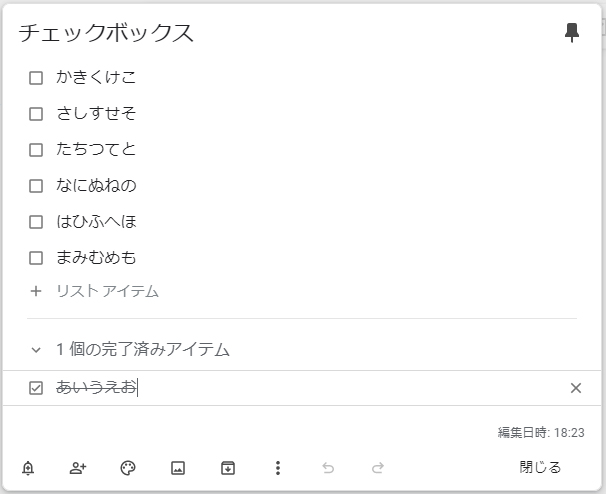Click the チェックボックス note title

106,33
